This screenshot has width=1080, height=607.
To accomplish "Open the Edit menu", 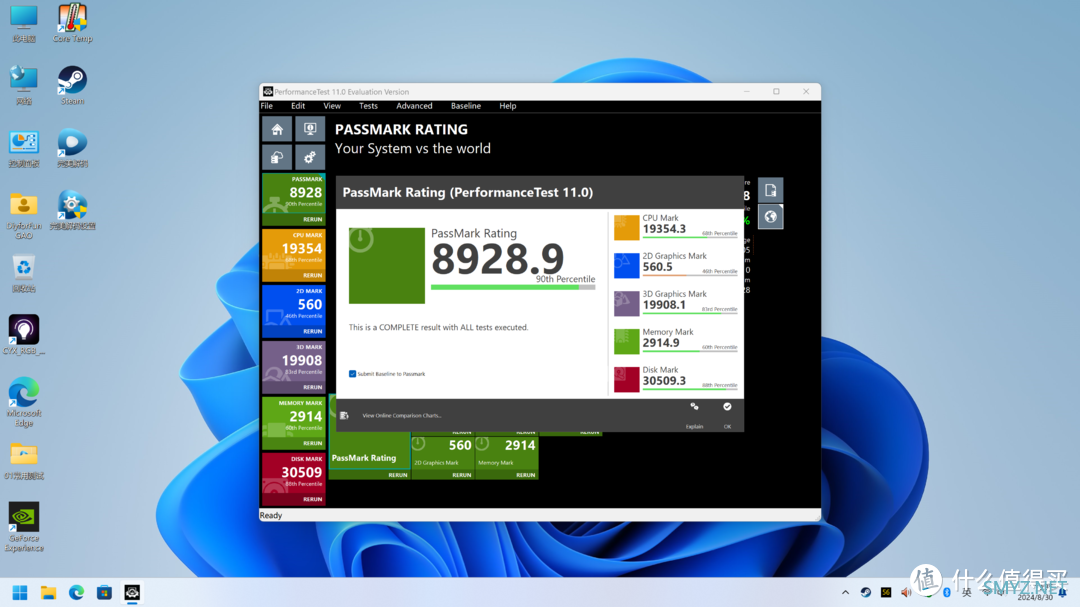I will [298, 106].
